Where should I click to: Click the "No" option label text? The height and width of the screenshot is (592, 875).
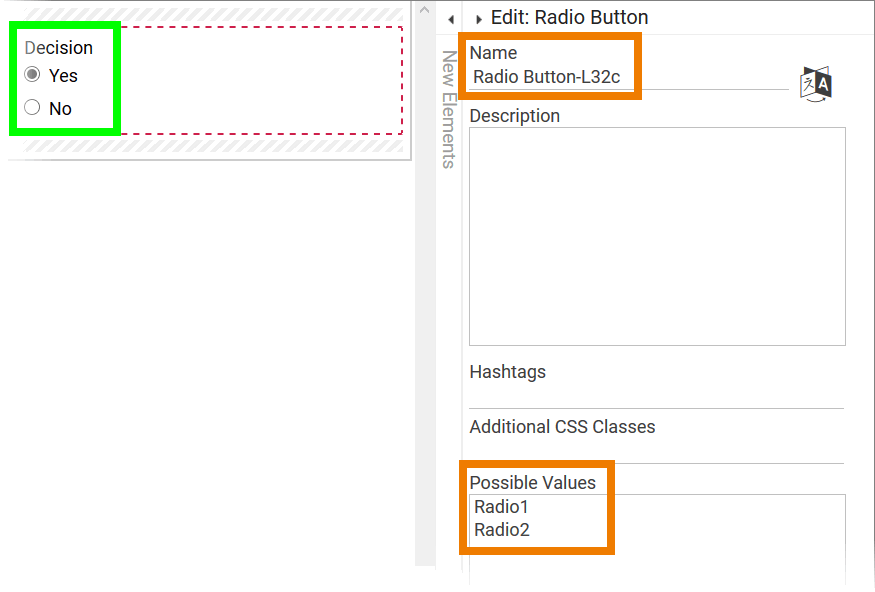[x=60, y=109]
